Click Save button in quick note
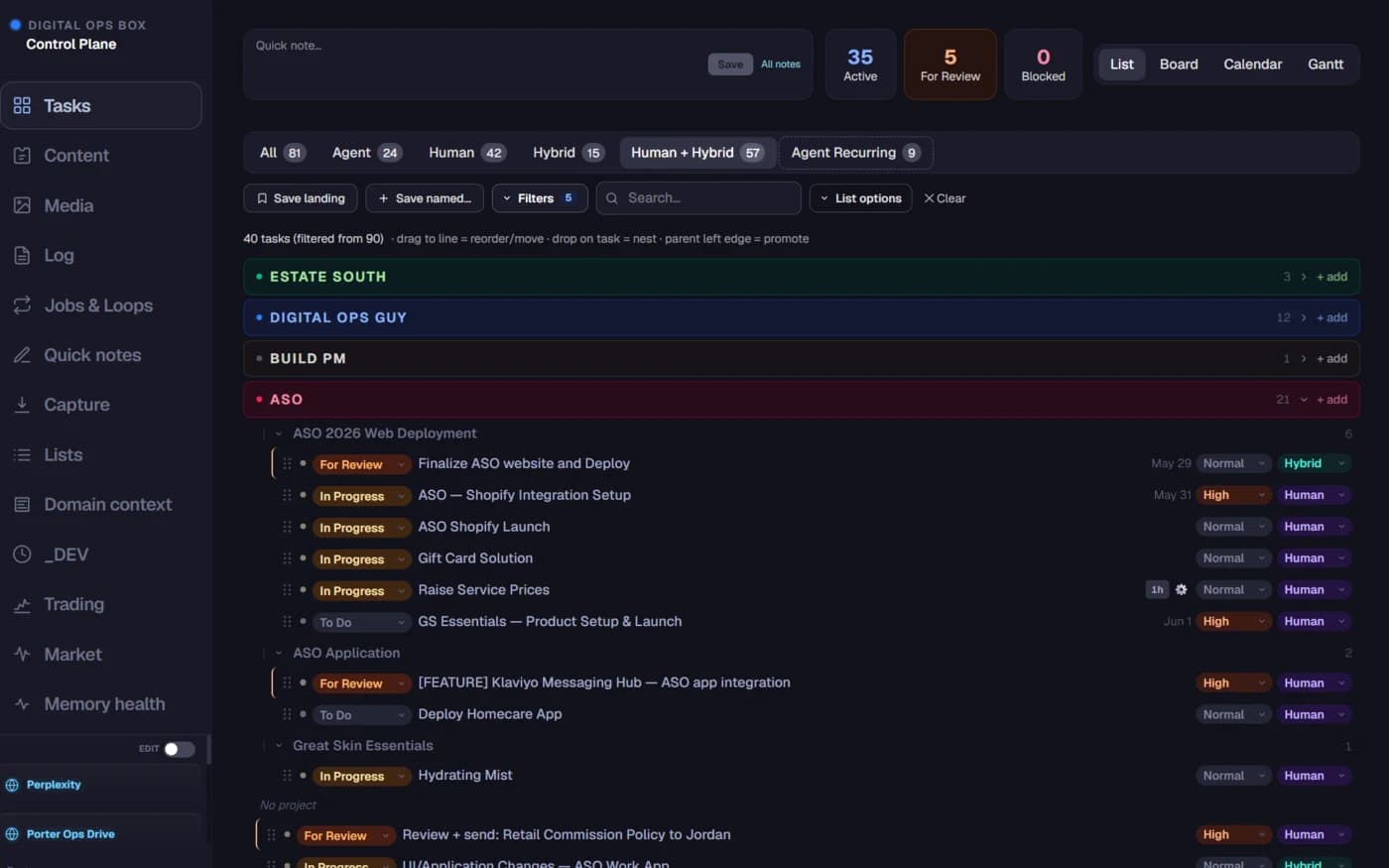 [730, 64]
